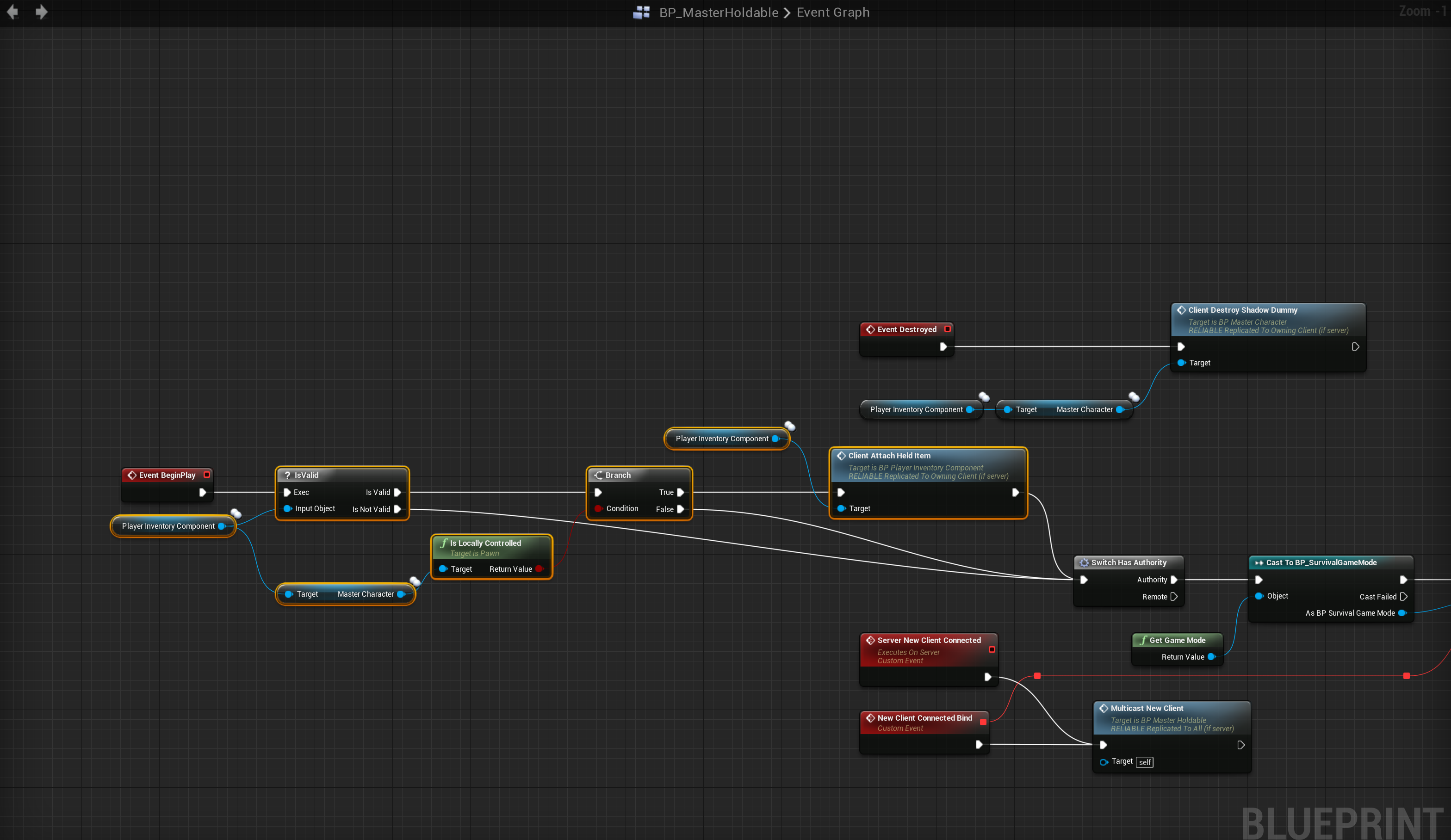The image size is (1451, 840).
Task: Click the Server New Client Connected delegate pin
Action: (x=992, y=649)
